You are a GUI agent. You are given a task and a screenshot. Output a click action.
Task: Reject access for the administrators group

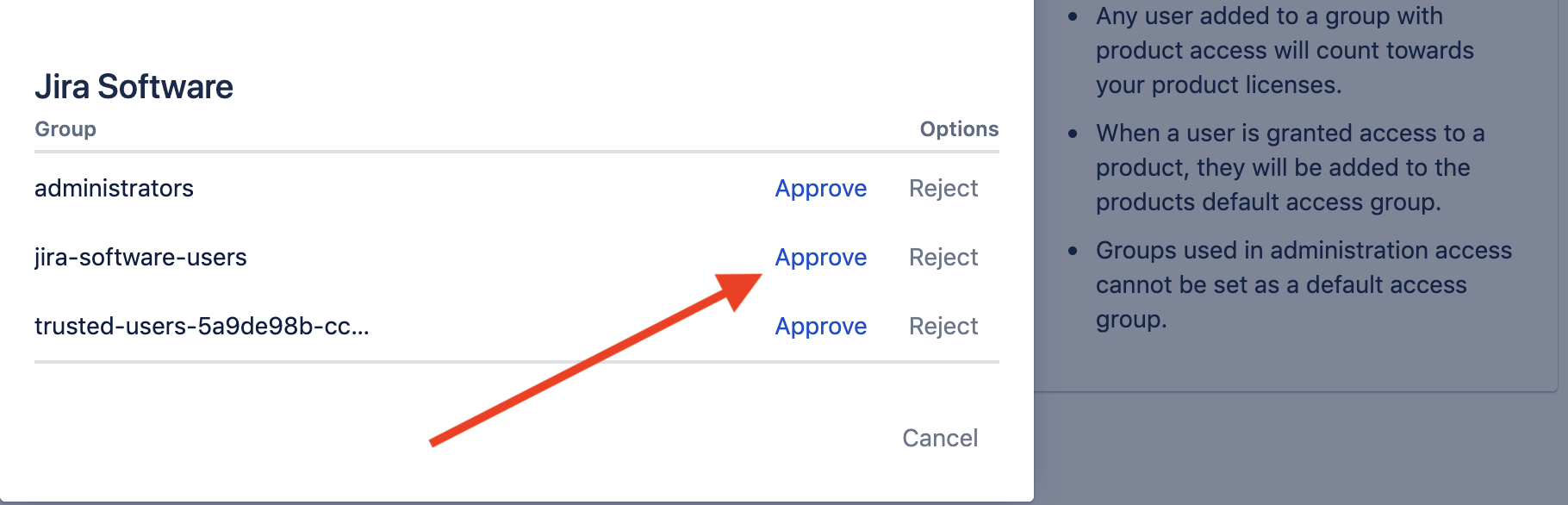point(943,188)
